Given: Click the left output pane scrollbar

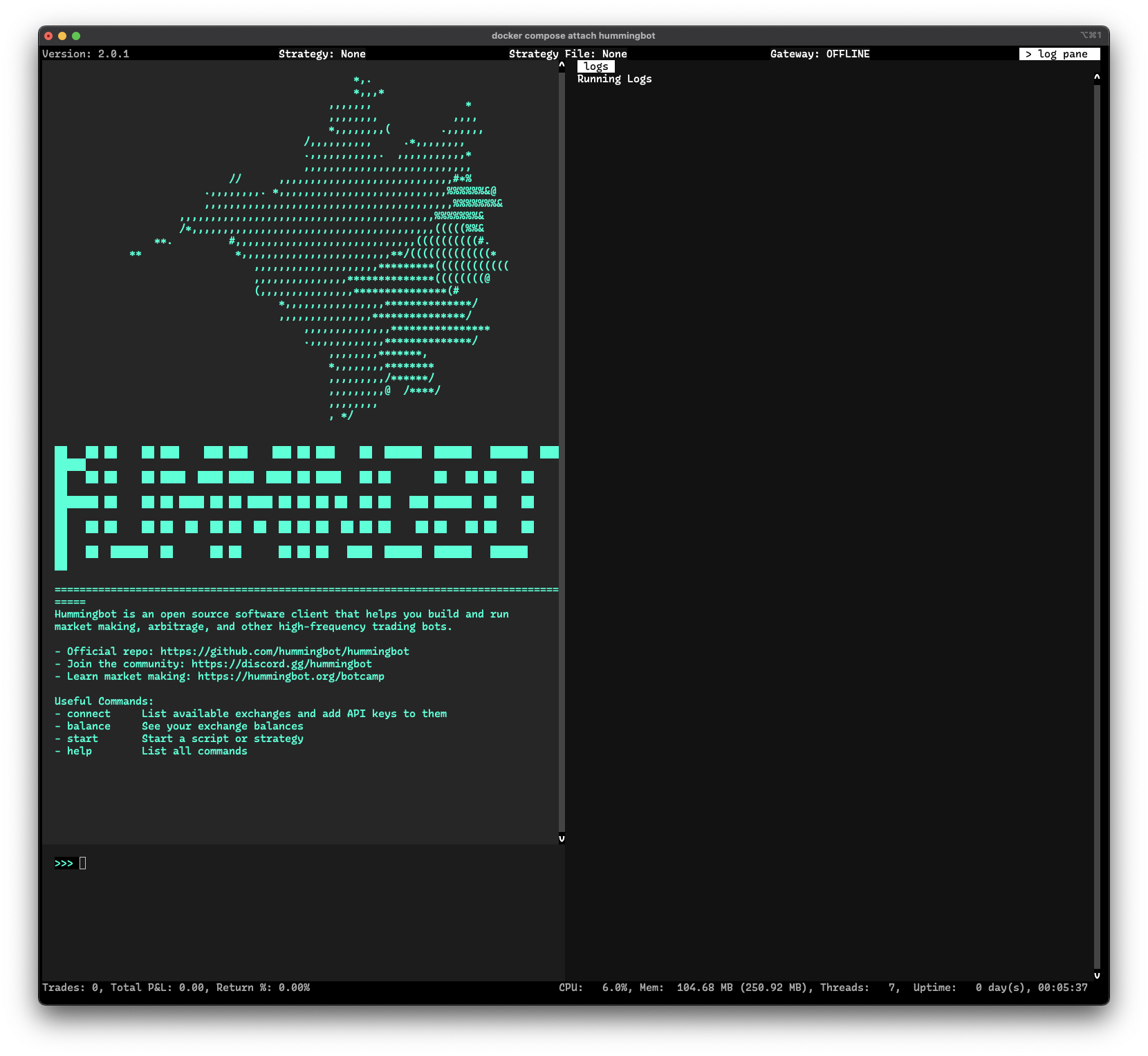Looking at the screenshot, I should [562, 450].
